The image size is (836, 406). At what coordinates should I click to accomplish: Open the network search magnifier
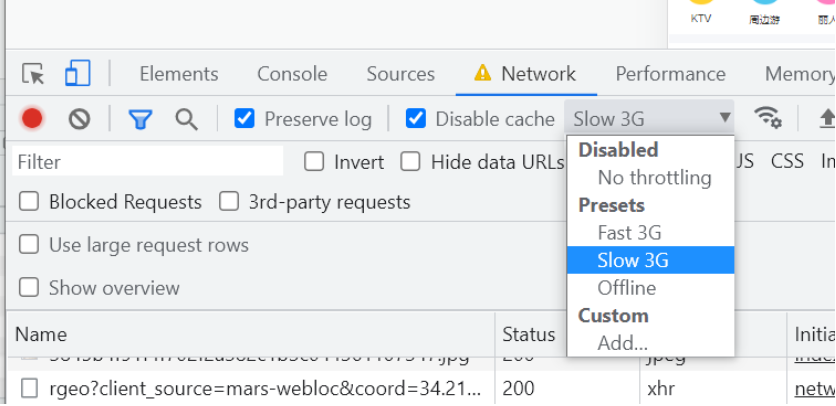point(186,119)
